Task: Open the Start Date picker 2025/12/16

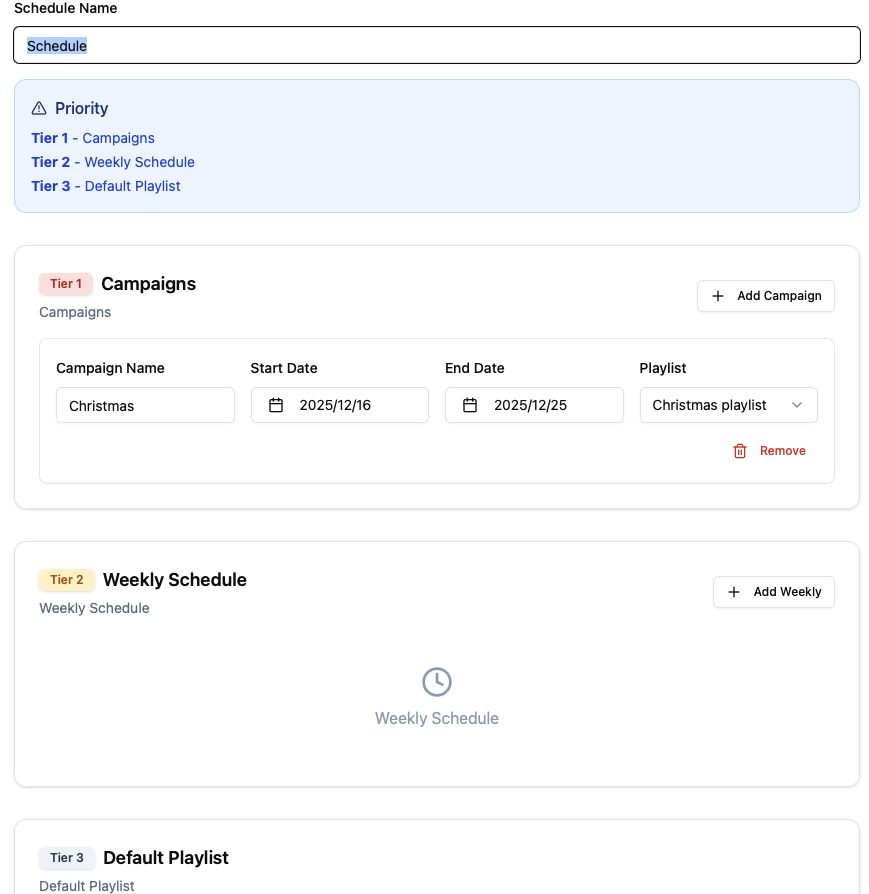Action: [340, 405]
